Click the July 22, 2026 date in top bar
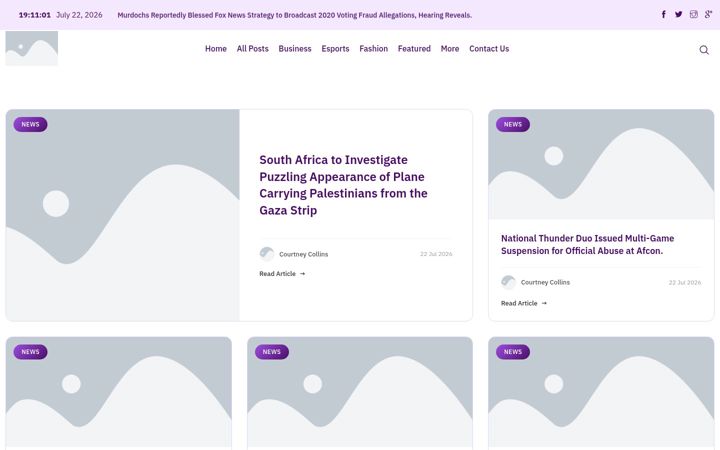Screen dimensions: 720x450 pyautogui.click(x=79, y=15)
